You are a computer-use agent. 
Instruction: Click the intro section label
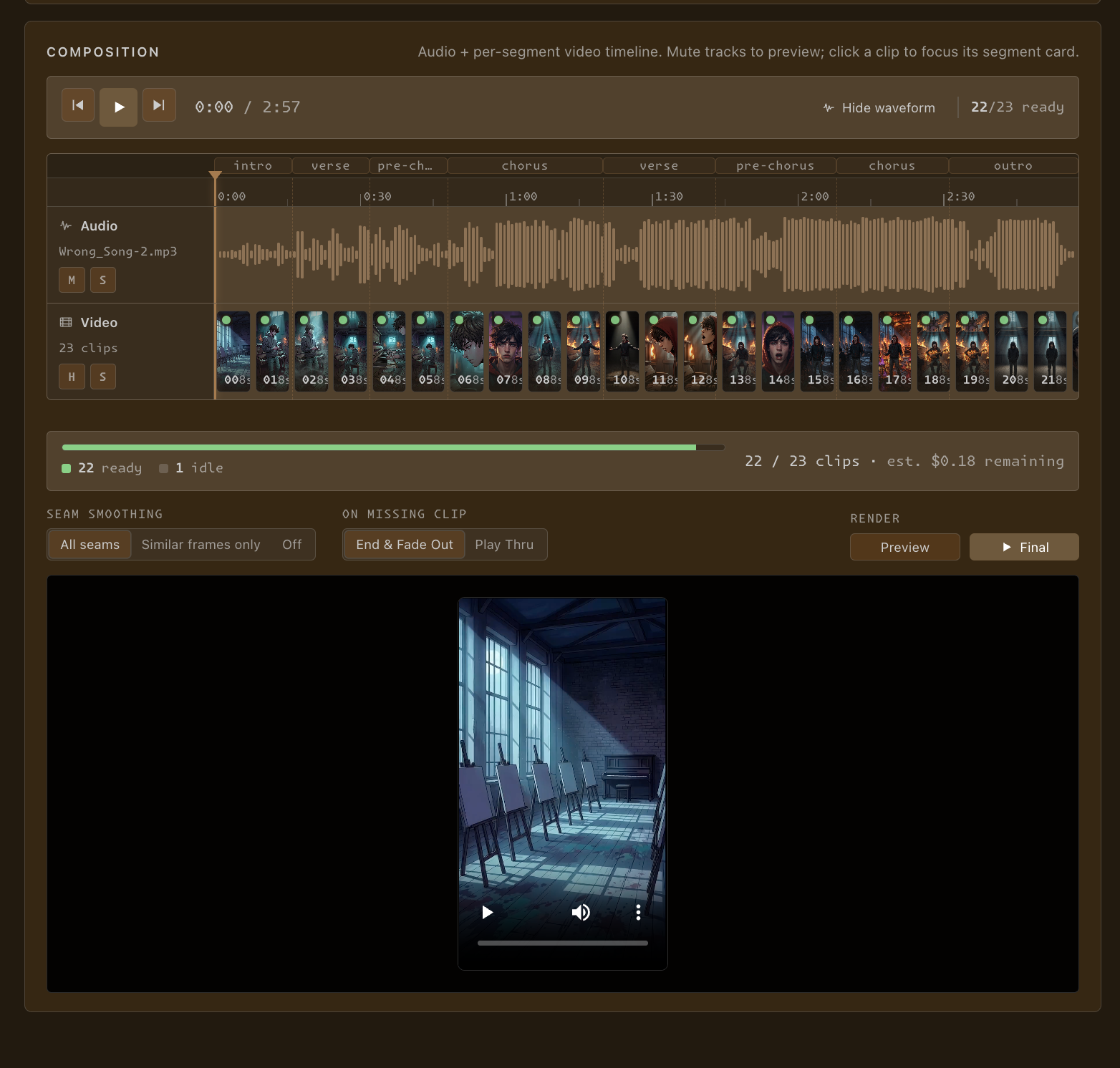[253, 165]
